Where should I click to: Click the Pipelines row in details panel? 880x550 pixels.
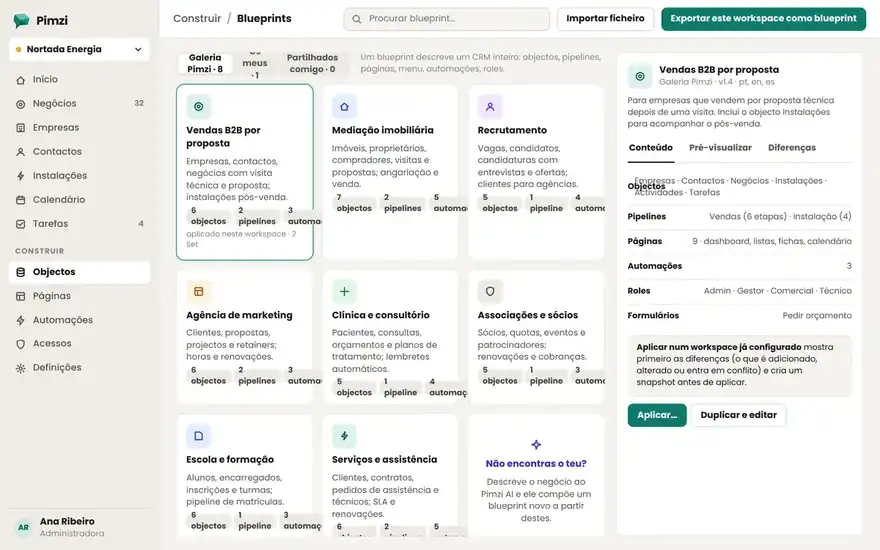(x=739, y=217)
